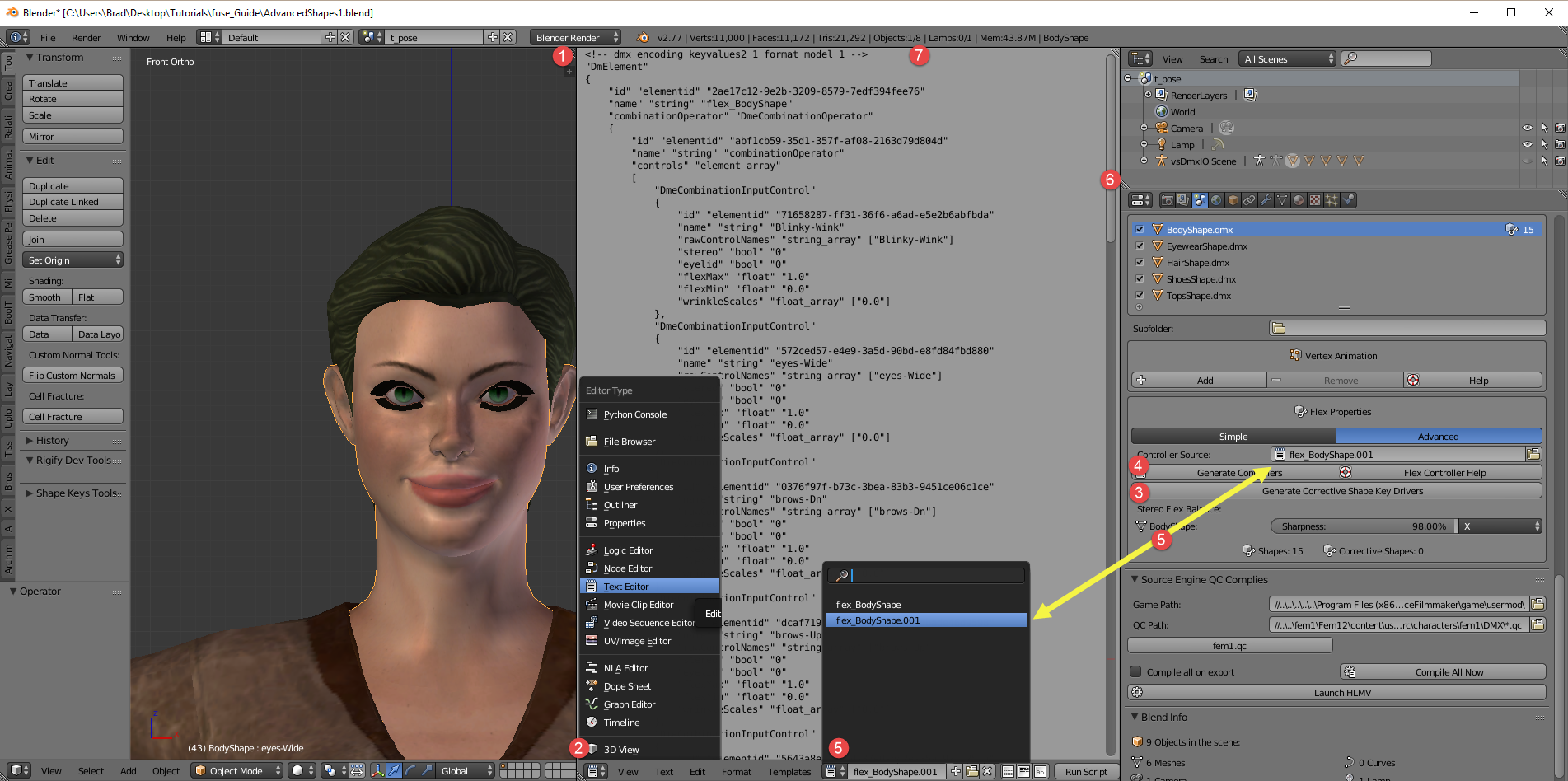This screenshot has height=781, width=1568.
Task: Click the Game Path folder browse icon
Action: tap(1538, 605)
